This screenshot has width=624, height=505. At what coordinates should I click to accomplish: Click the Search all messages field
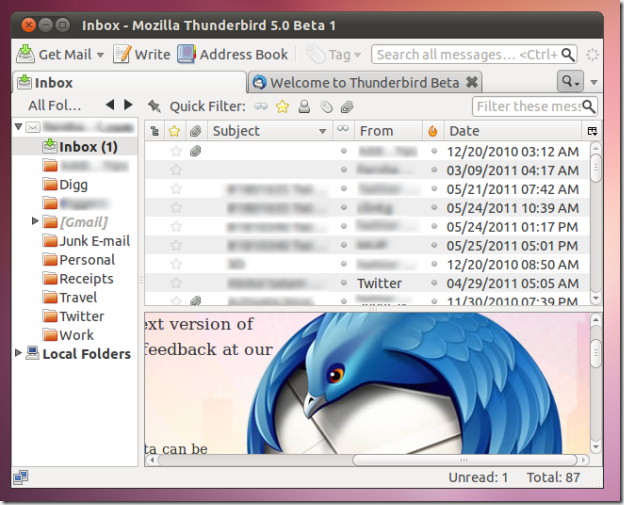tap(466, 54)
